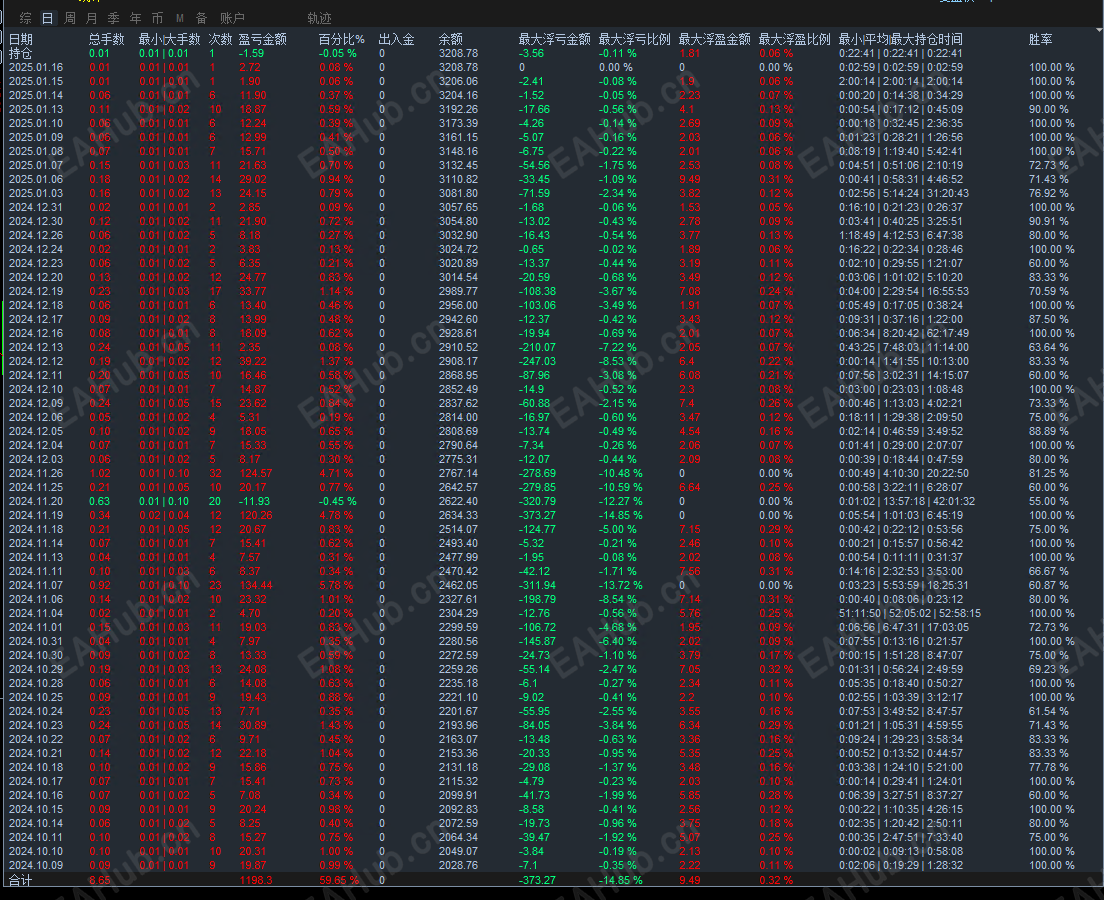Click the 盈亏金额 column header
Viewport: 1104px width, 900px height.
click(x=263, y=39)
